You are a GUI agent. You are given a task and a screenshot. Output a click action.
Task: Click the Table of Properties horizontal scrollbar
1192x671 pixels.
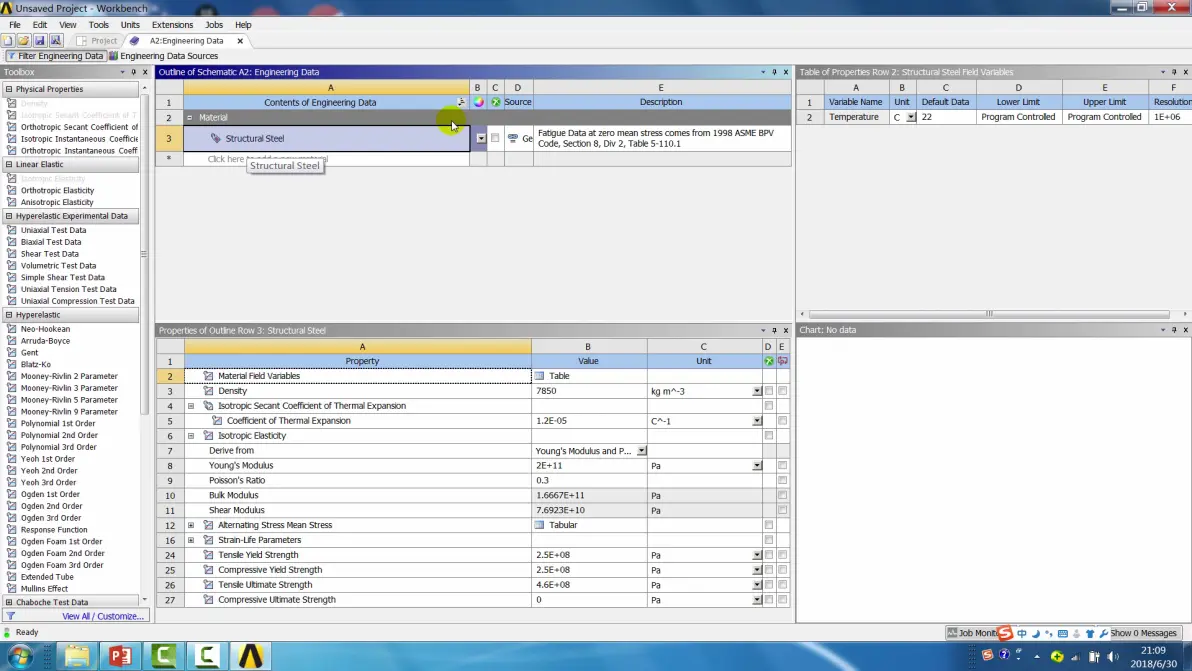[x=989, y=314]
